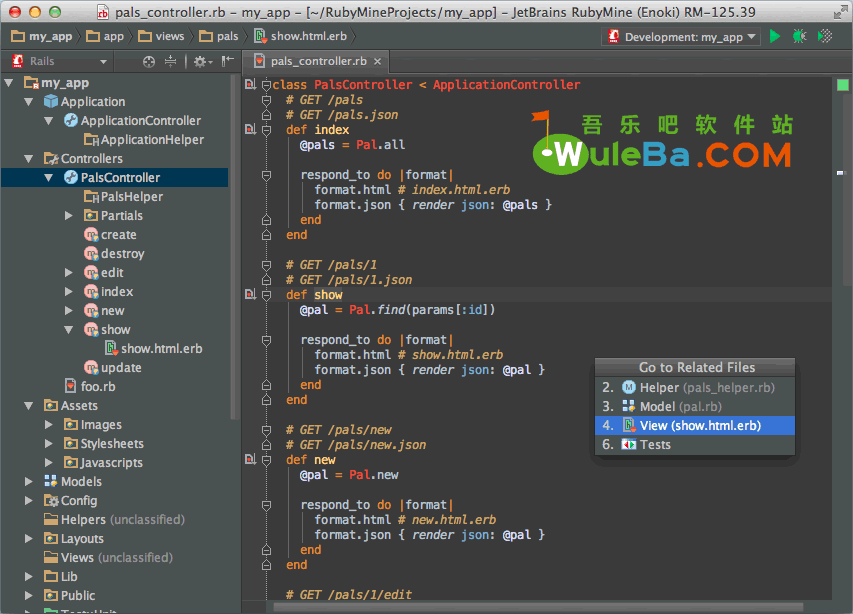Viewport: 853px width, 614px height.
Task: Choose View (show.html.erb) in related files
Action: 695,425
